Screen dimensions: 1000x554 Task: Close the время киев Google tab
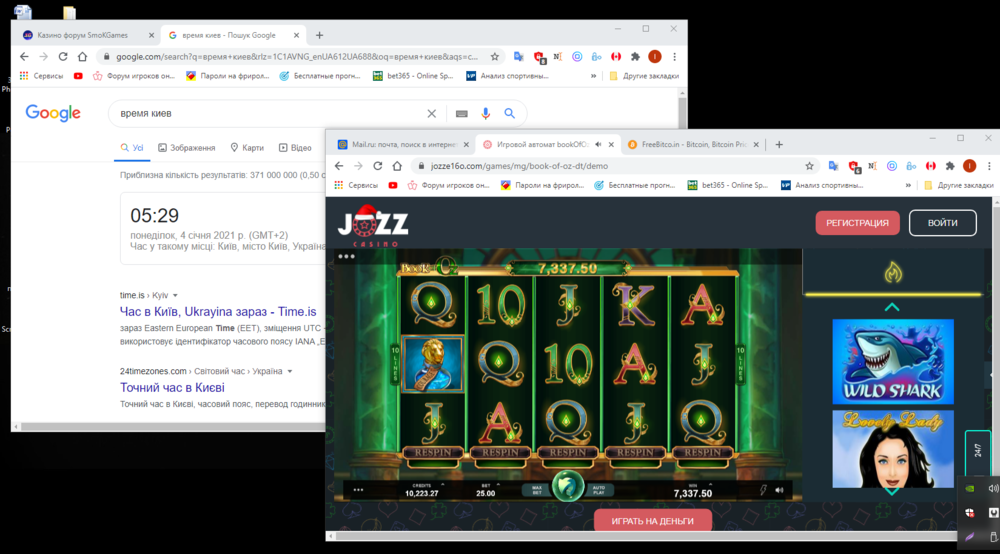296,36
